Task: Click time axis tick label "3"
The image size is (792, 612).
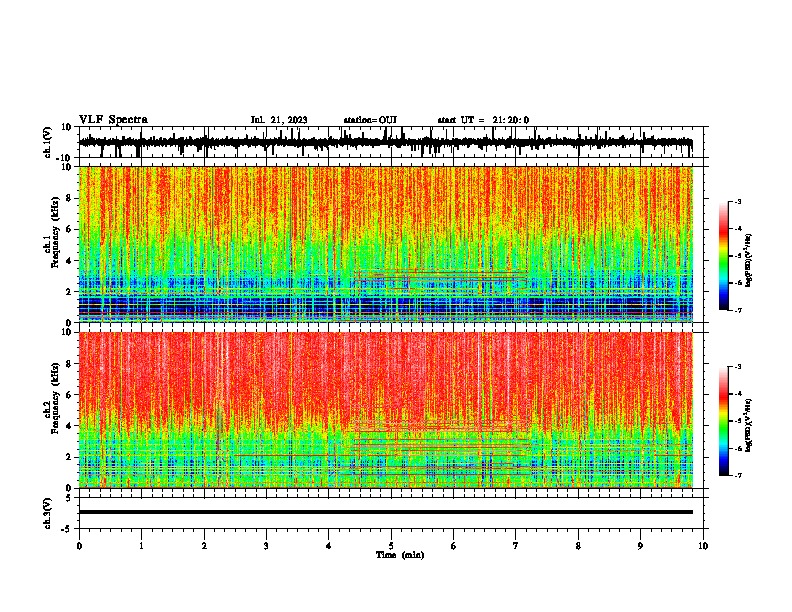Action: click(266, 546)
